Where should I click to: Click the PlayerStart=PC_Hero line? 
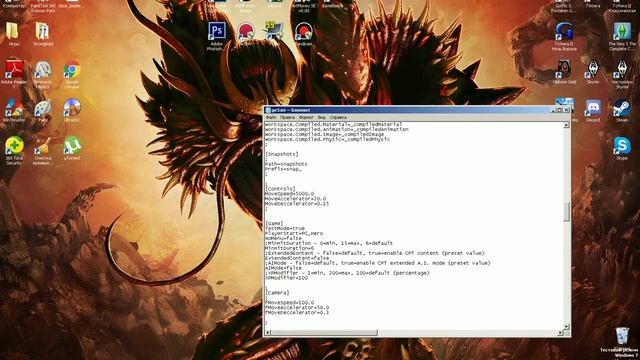click(294, 233)
